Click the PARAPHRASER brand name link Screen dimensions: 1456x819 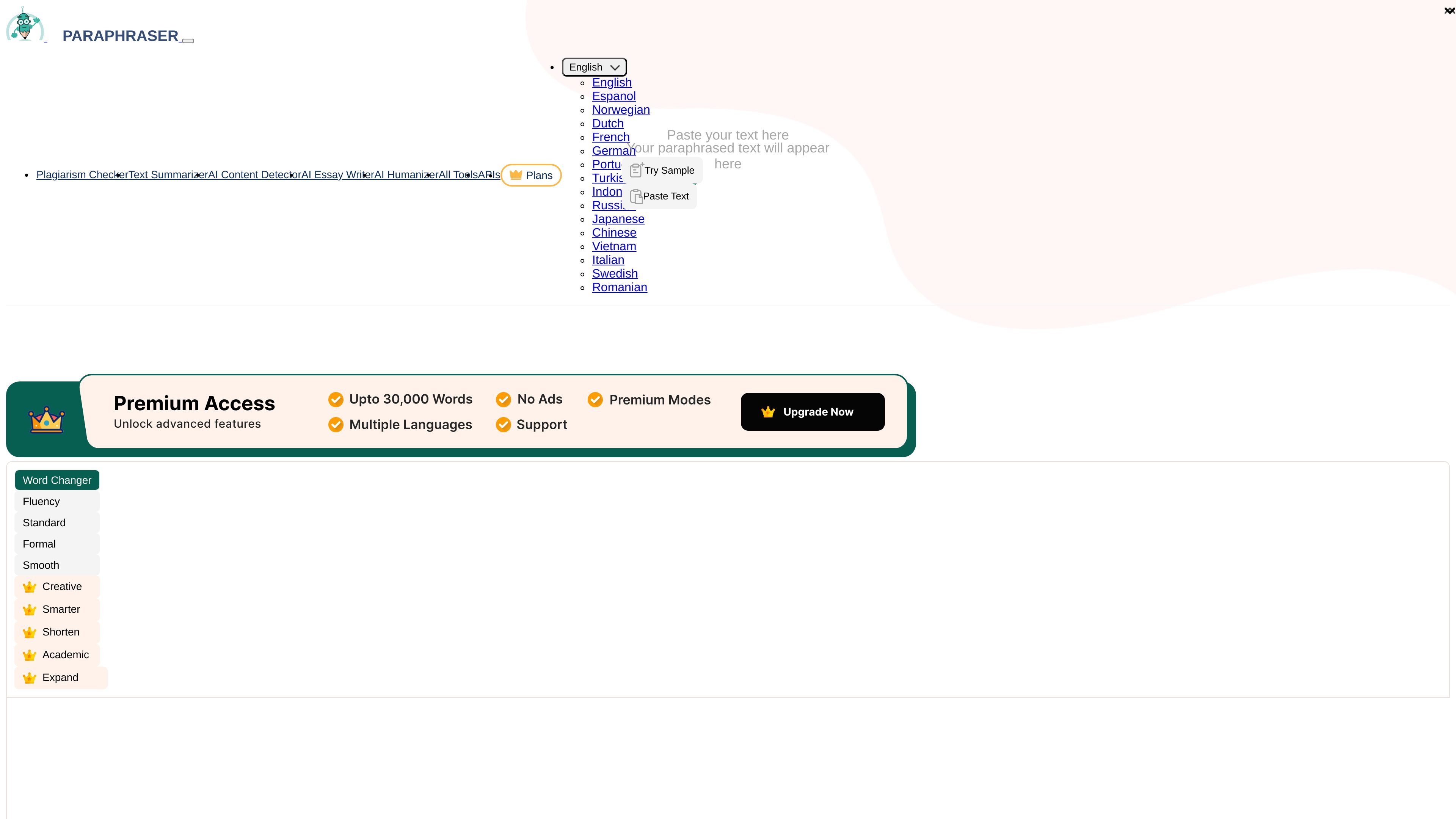(121, 36)
